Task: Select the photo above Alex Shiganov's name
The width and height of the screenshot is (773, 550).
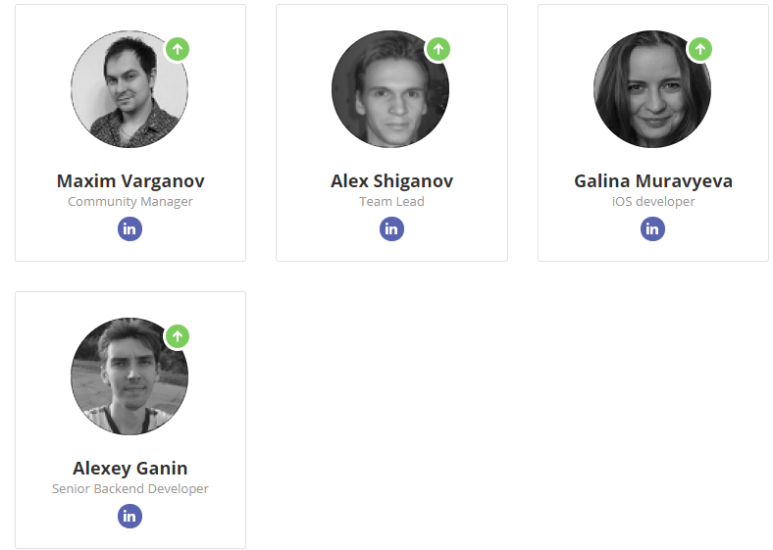Action: 390,89
